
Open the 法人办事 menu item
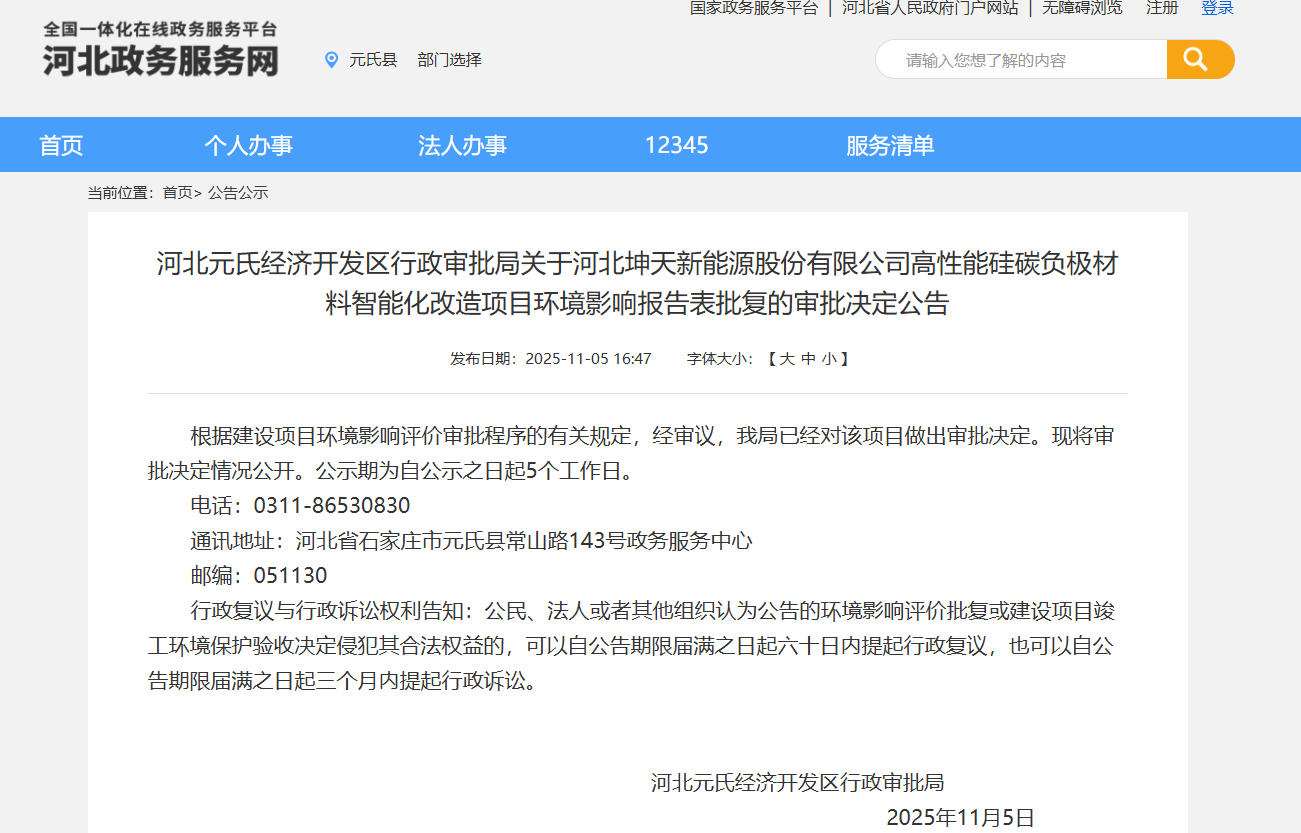462,145
